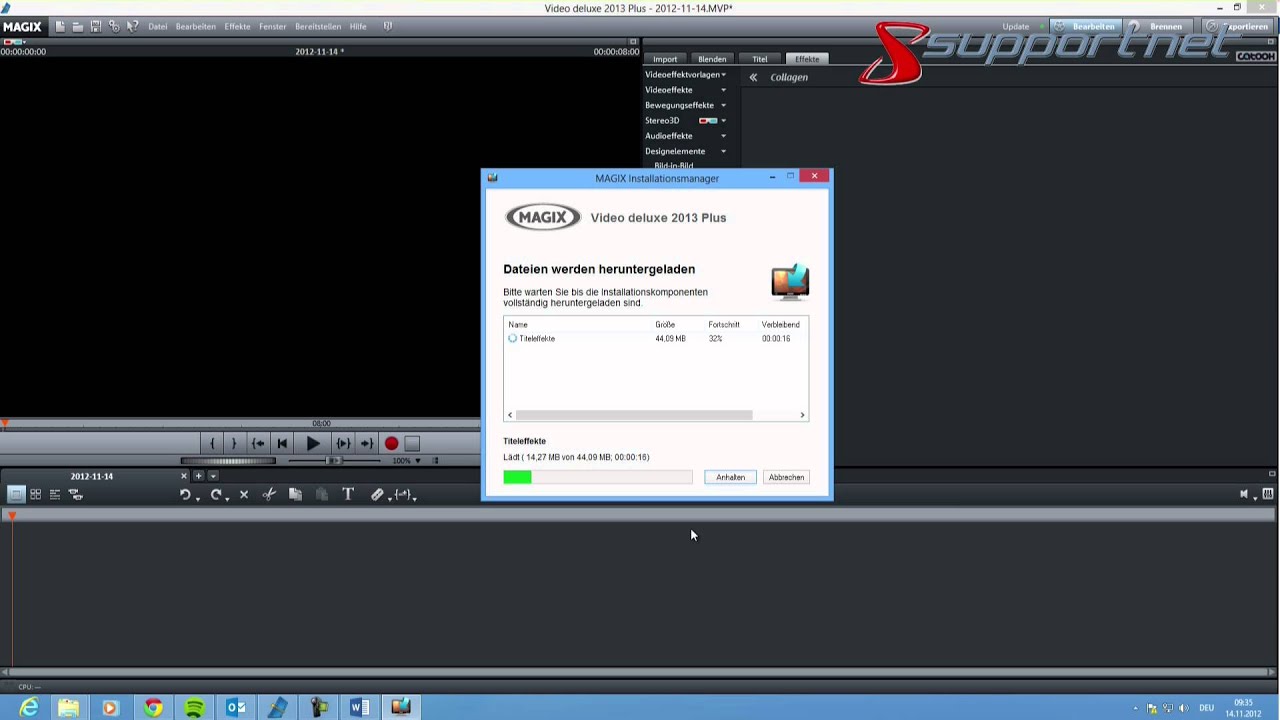
Task: Click the New project icon
Action: pyautogui.click(x=60, y=26)
